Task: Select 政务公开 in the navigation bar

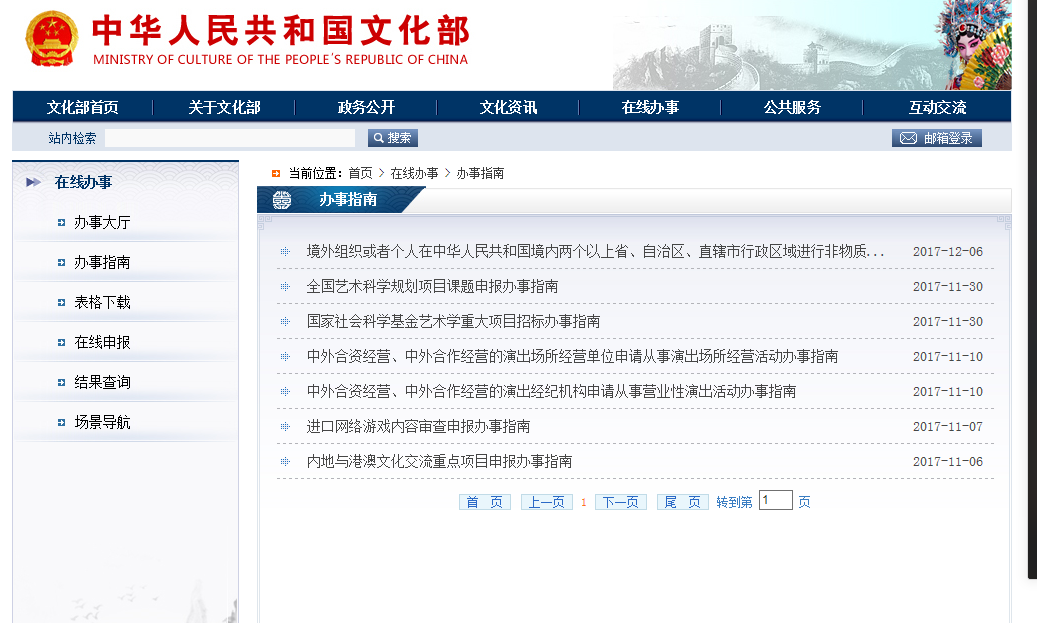Action: click(366, 107)
